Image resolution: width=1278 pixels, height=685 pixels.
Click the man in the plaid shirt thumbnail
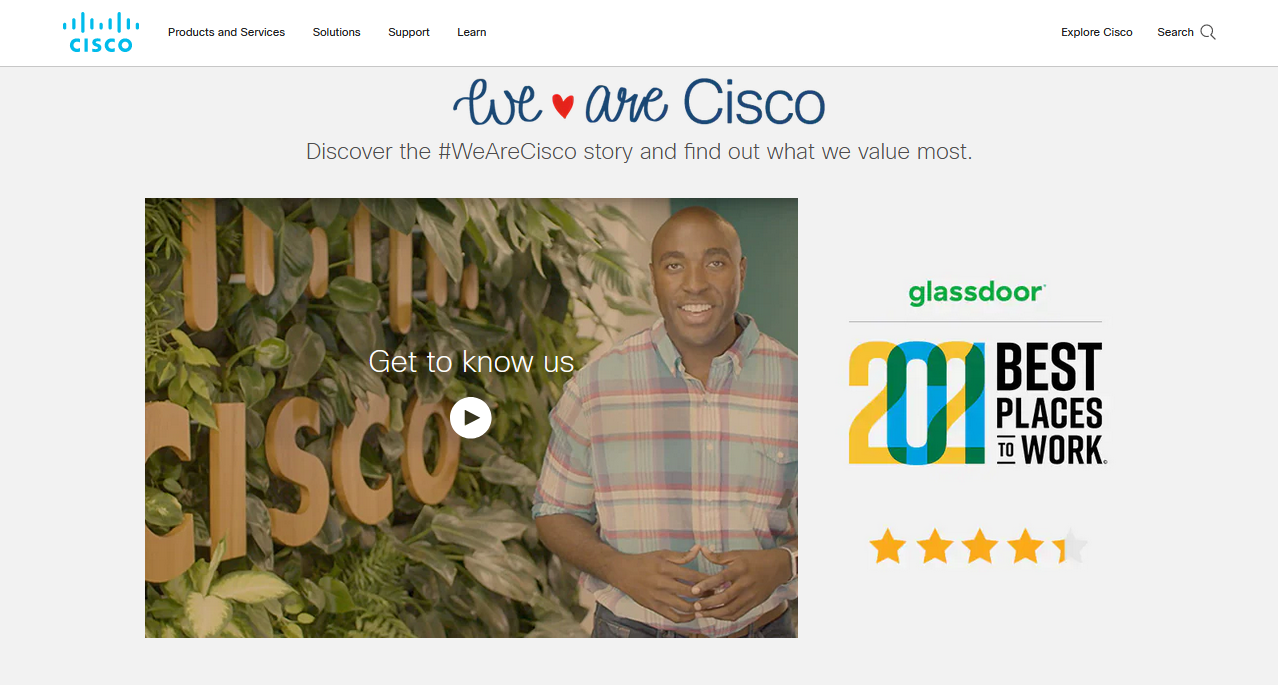click(664, 420)
